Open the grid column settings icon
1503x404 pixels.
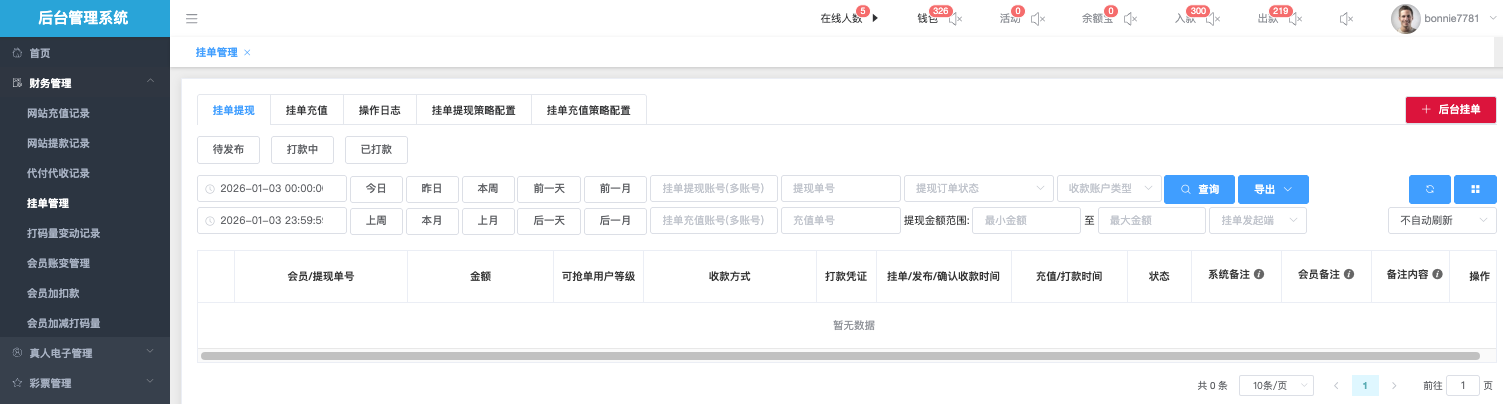click(1475, 189)
